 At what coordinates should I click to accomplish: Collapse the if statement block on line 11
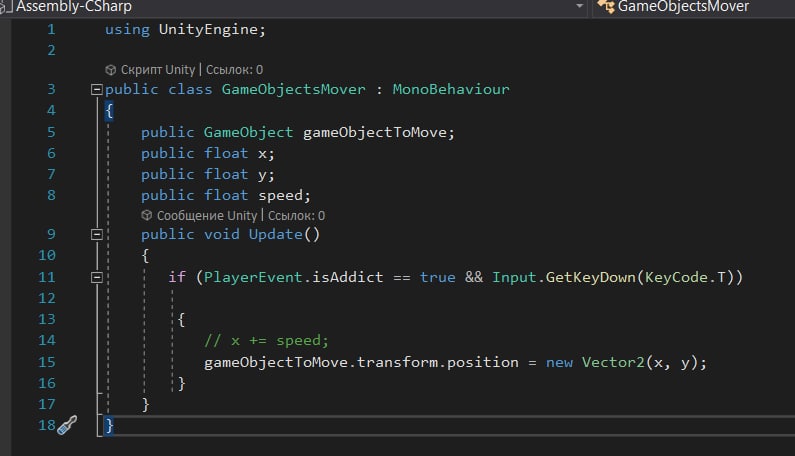(x=96, y=277)
